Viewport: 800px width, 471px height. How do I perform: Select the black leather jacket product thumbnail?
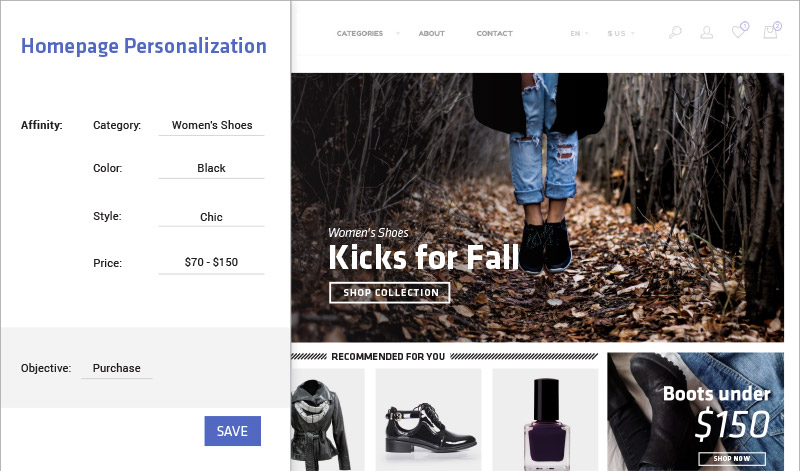coord(328,419)
